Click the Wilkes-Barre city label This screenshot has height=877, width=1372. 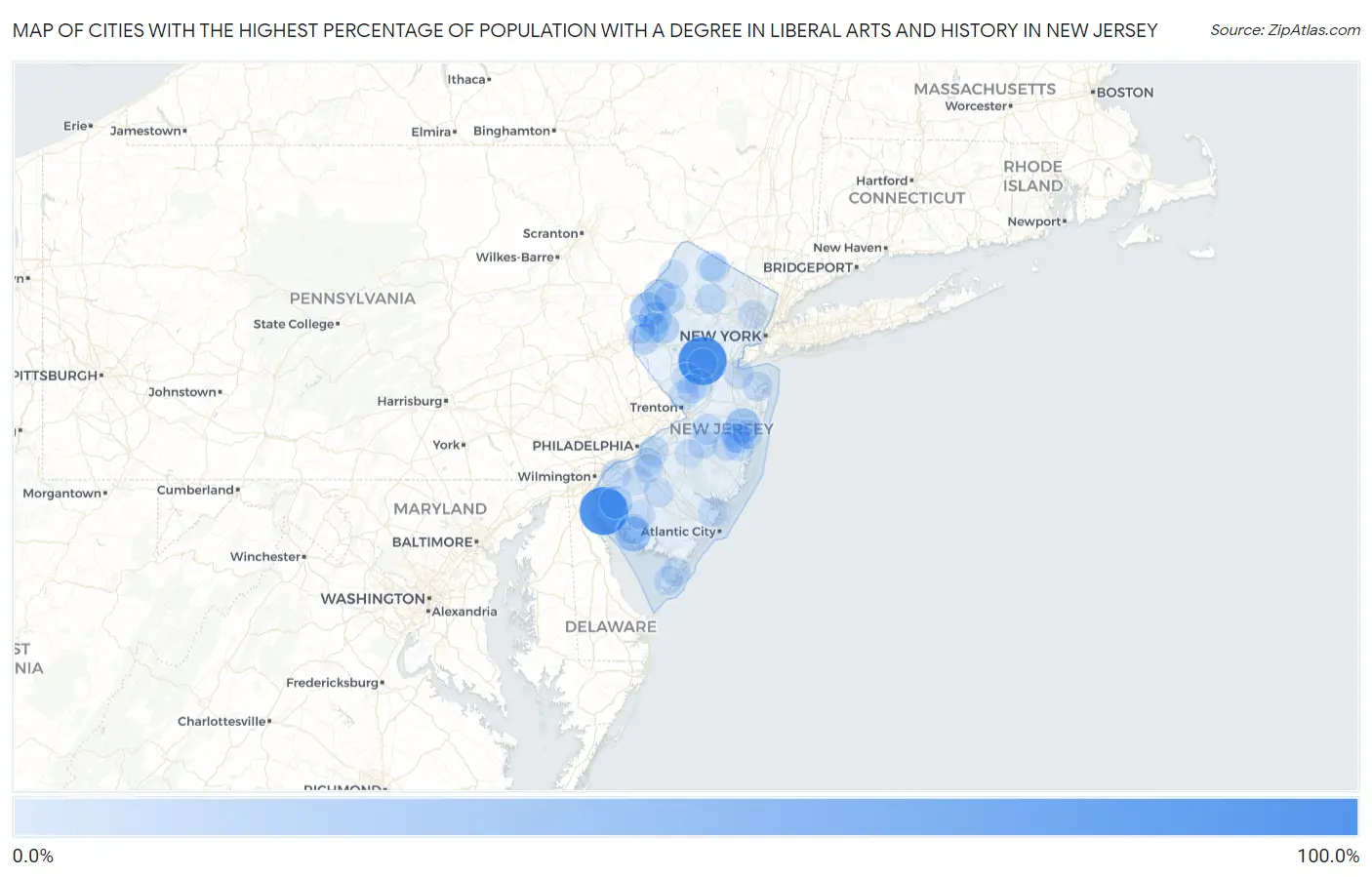coord(515,258)
